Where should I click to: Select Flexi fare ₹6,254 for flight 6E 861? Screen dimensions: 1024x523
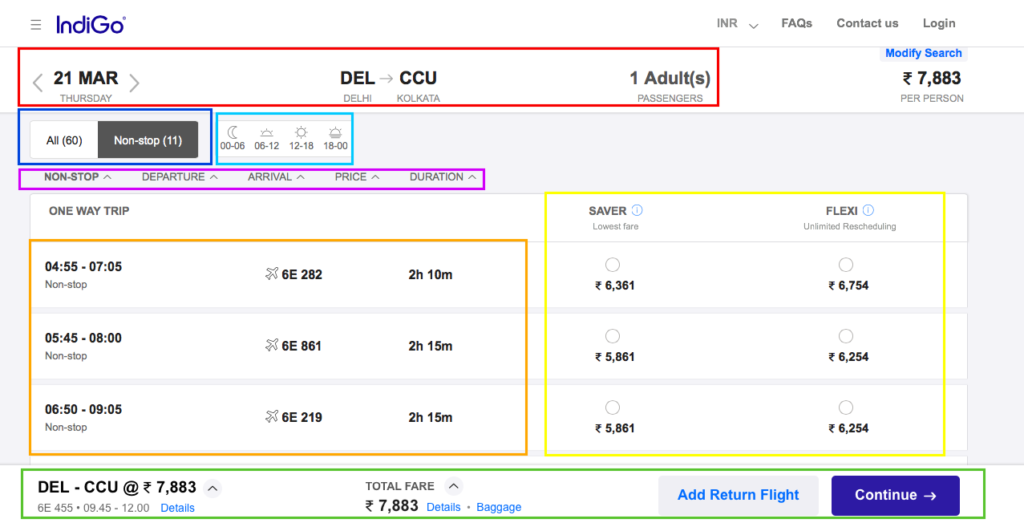pos(846,336)
